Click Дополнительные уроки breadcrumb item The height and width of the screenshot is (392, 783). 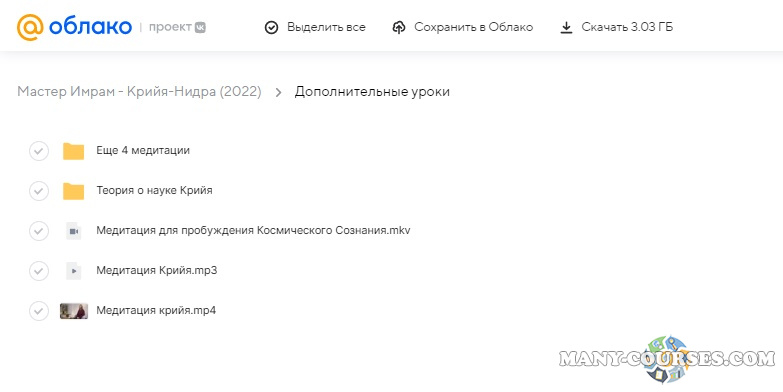click(x=372, y=92)
